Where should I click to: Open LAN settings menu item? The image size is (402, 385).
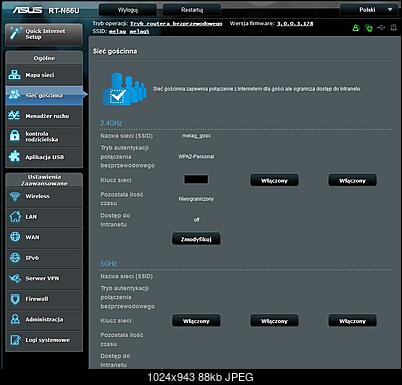pos(44,217)
